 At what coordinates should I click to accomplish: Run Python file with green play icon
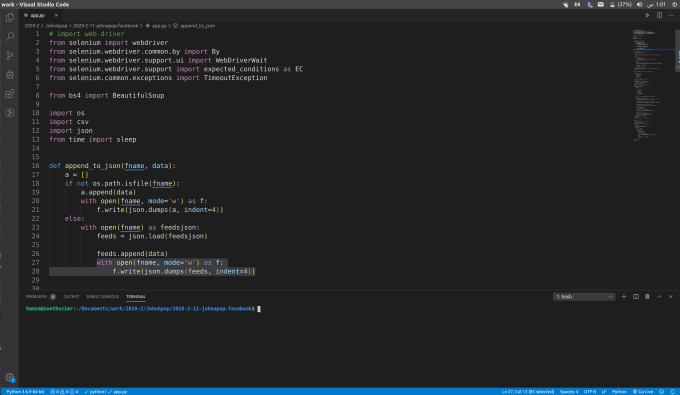647,15
